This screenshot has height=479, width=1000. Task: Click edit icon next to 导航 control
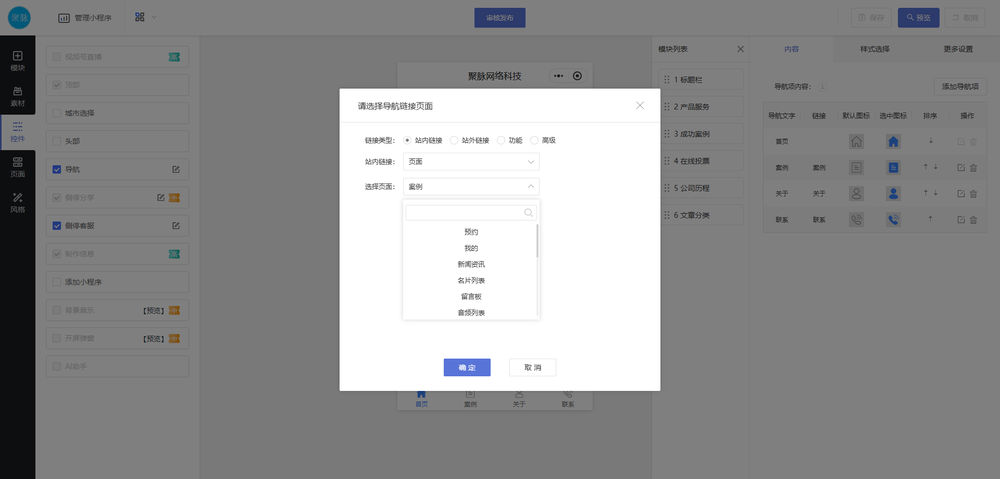click(176, 170)
